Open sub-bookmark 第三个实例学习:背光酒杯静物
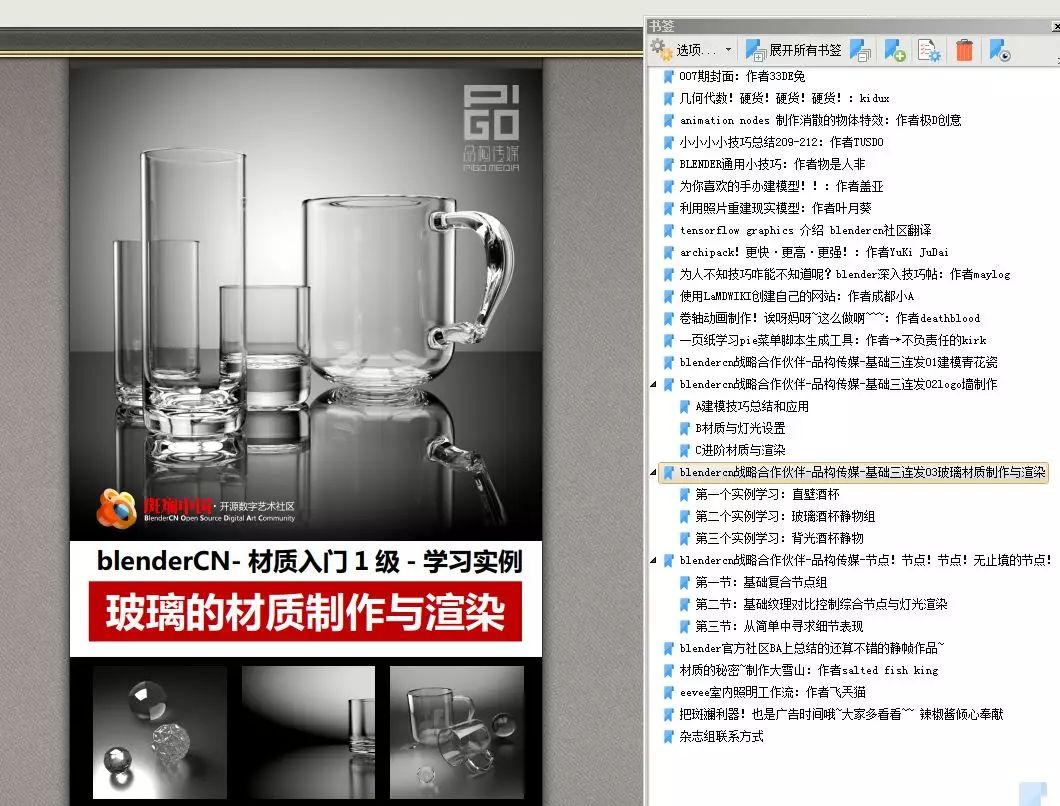This screenshot has height=806, width=1060. (x=779, y=538)
